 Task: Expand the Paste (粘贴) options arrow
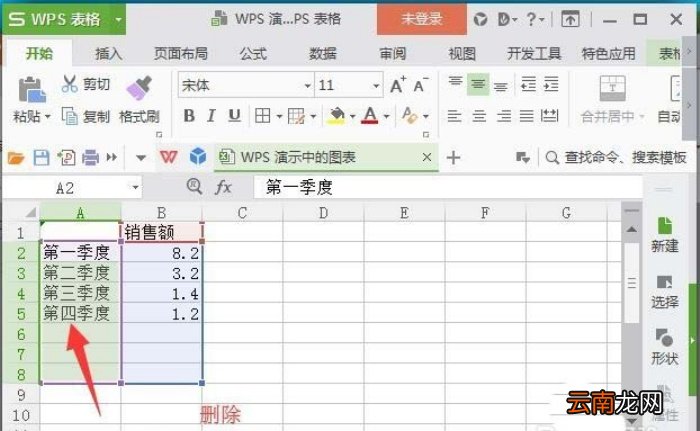(x=48, y=117)
